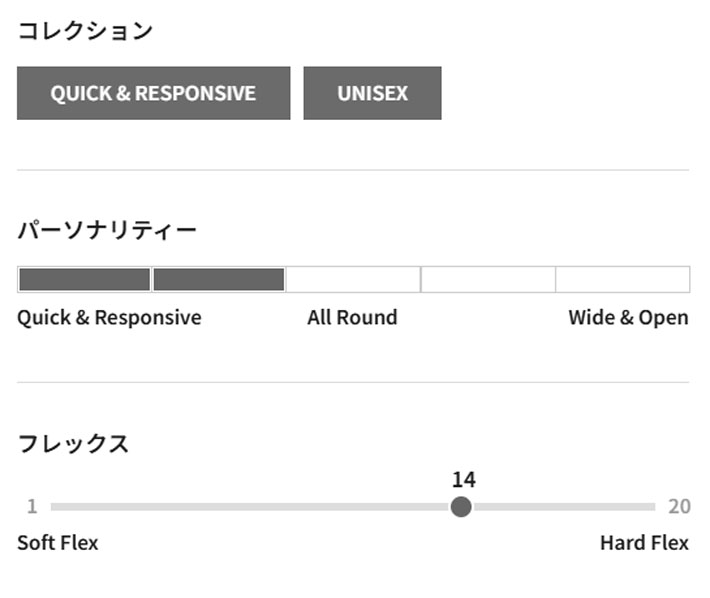This screenshot has width=710, height=598.
Task: Click the flex value 14 above slider
Action: pyautogui.click(x=463, y=479)
